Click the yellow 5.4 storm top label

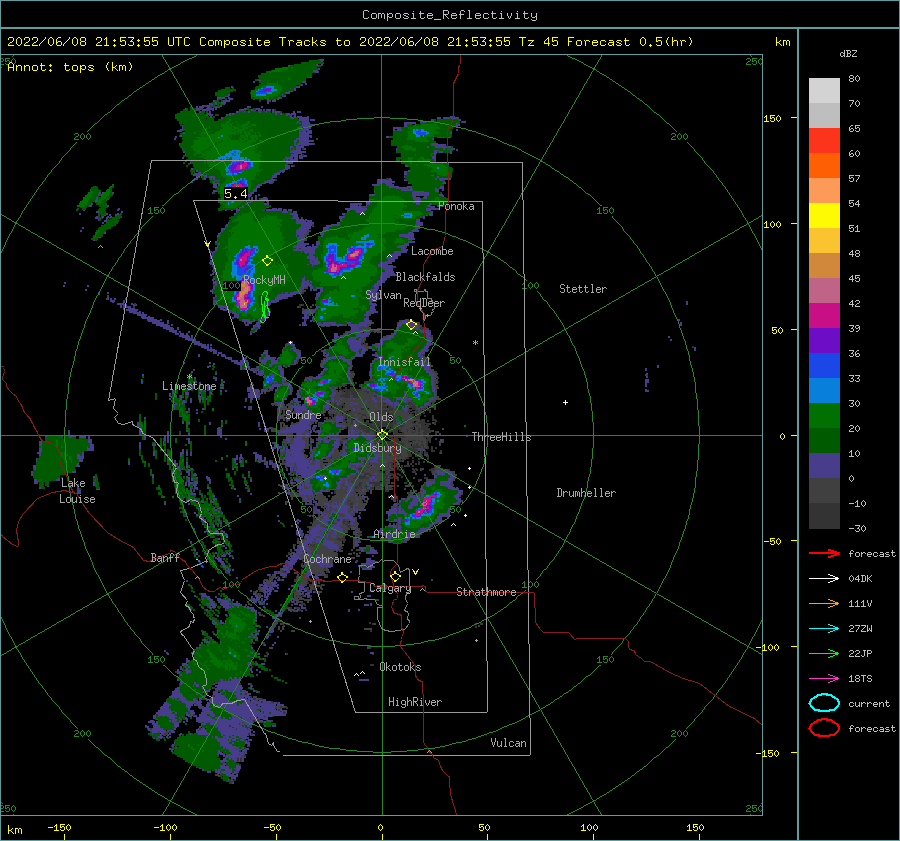[x=235, y=193]
